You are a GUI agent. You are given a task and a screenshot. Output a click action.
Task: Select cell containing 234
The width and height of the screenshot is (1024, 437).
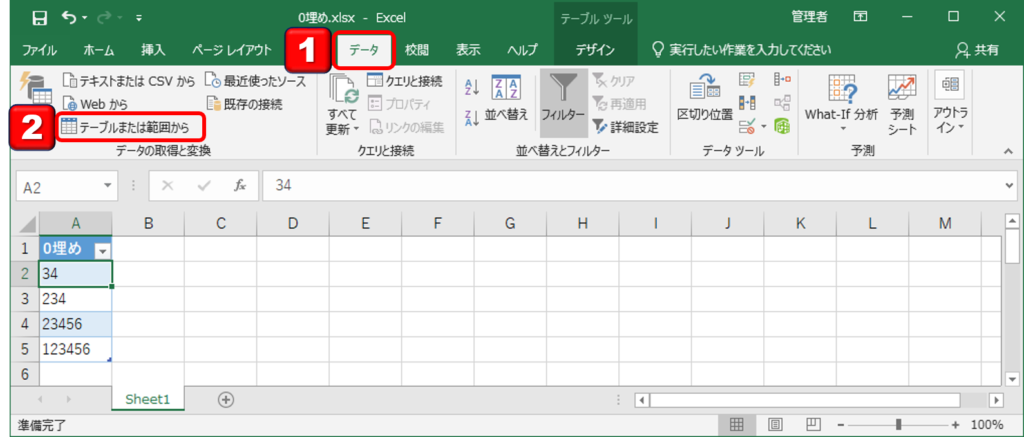[x=76, y=299]
